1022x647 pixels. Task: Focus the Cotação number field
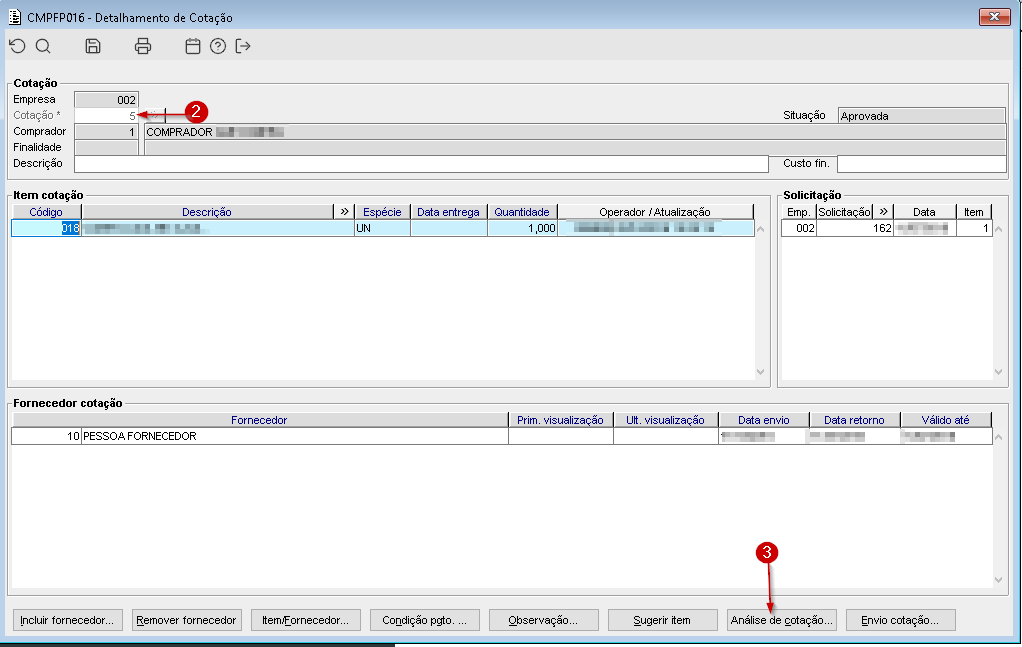[x=106, y=115]
